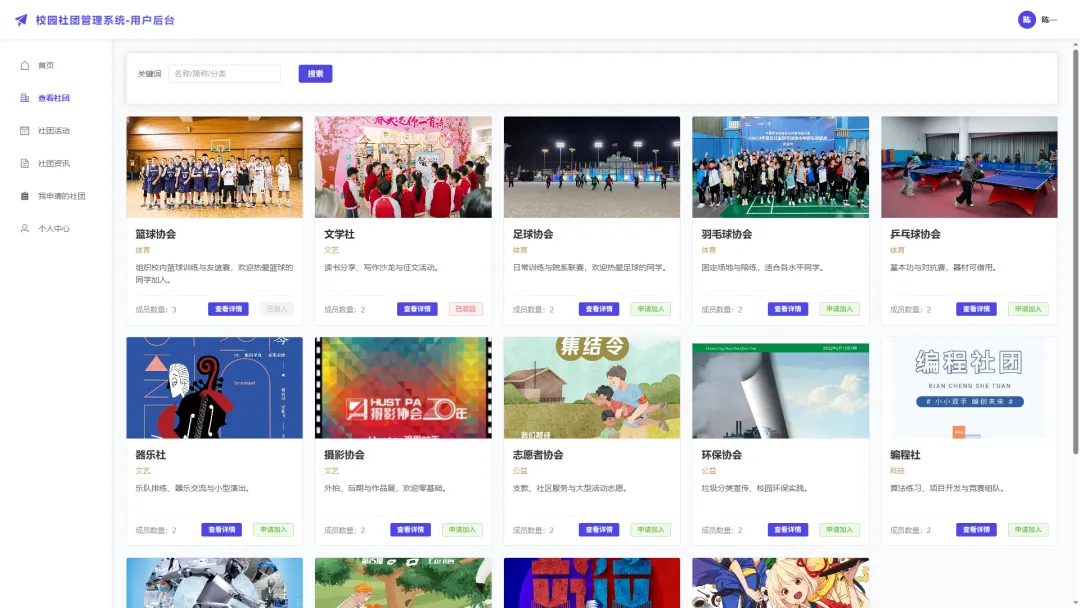The height and width of the screenshot is (608, 1080).
Task: Click the page vertical scrollbar
Action: point(1075,251)
